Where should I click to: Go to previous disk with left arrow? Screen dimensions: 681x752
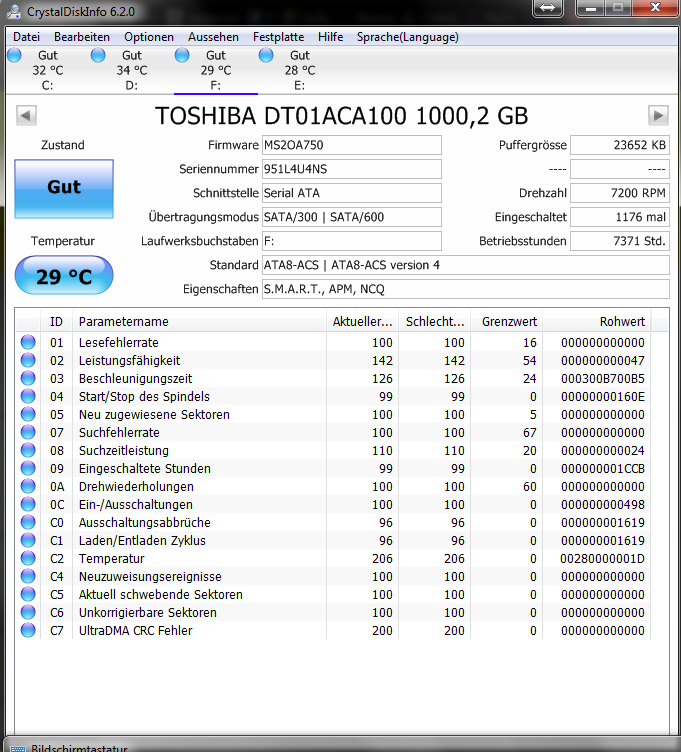pyautogui.click(x=26, y=116)
